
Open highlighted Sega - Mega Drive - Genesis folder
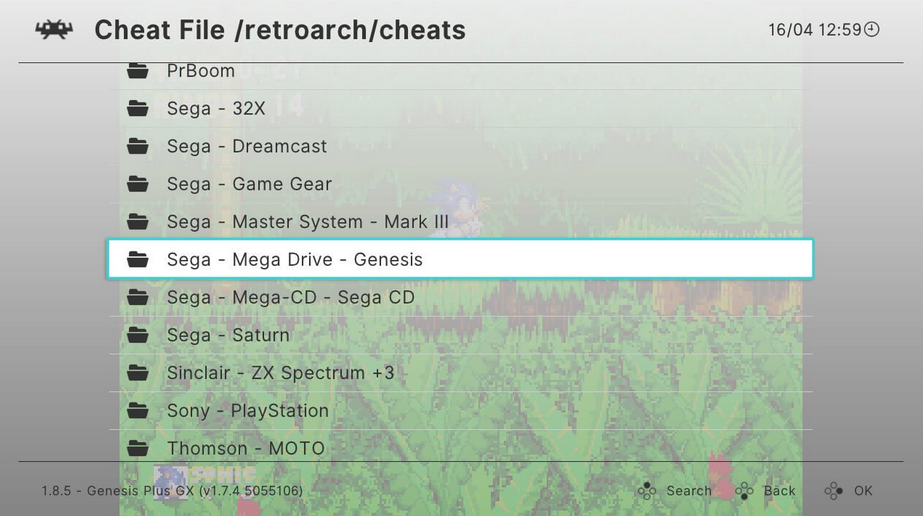(460, 259)
